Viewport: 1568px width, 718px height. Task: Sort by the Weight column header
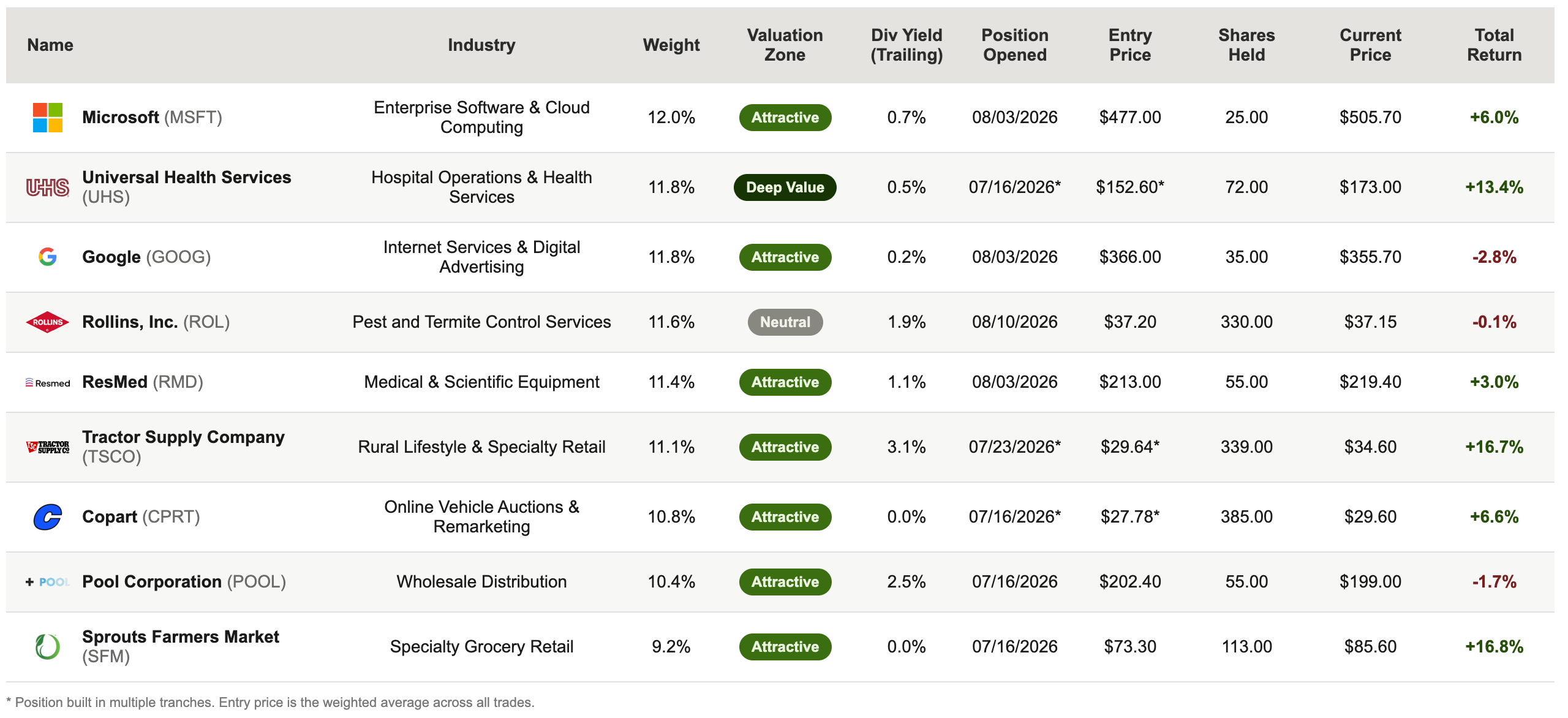click(671, 45)
